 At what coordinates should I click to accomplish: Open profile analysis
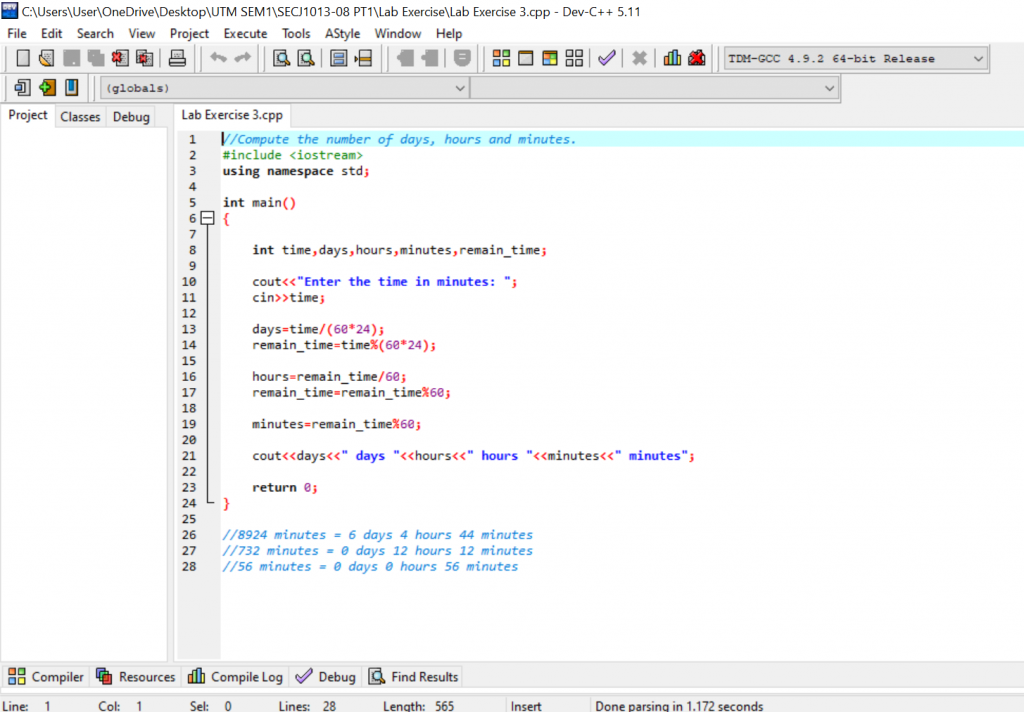[x=670, y=57]
